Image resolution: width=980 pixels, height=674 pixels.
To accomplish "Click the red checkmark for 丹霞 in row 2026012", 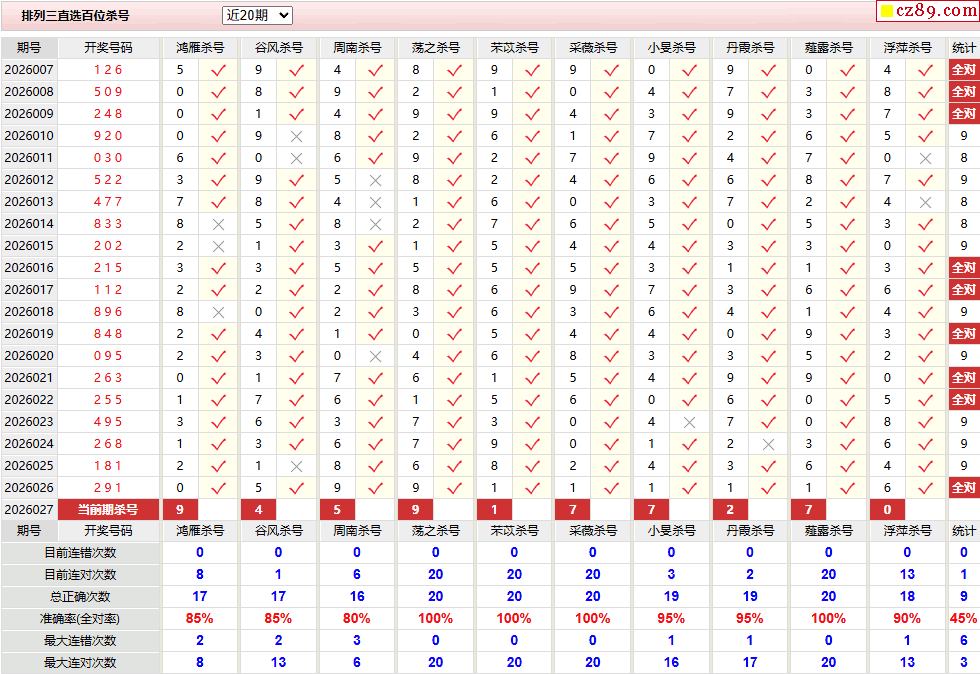I will pyautogui.click(x=768, y=180).
